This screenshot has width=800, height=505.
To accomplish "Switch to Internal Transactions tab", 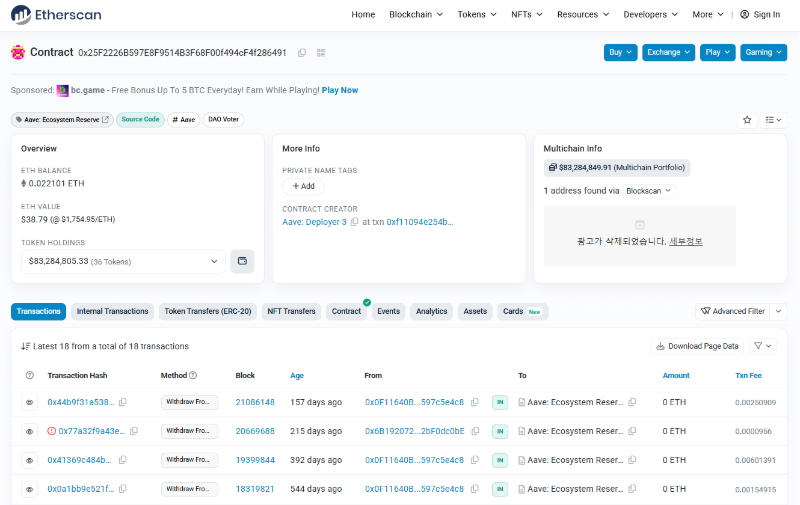I will 112,311.
